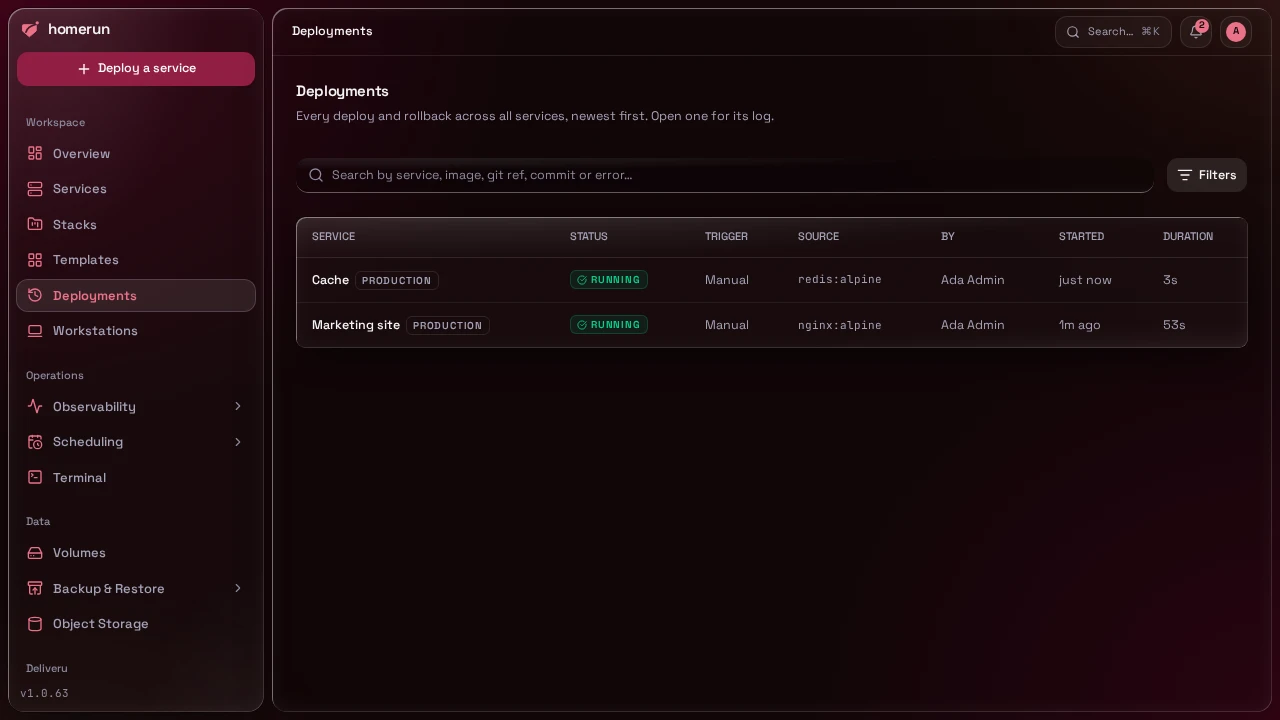Focus the deployments search field
Image resolution: width=1280 pixels, height=720 pixels.
tap(725, 175)
